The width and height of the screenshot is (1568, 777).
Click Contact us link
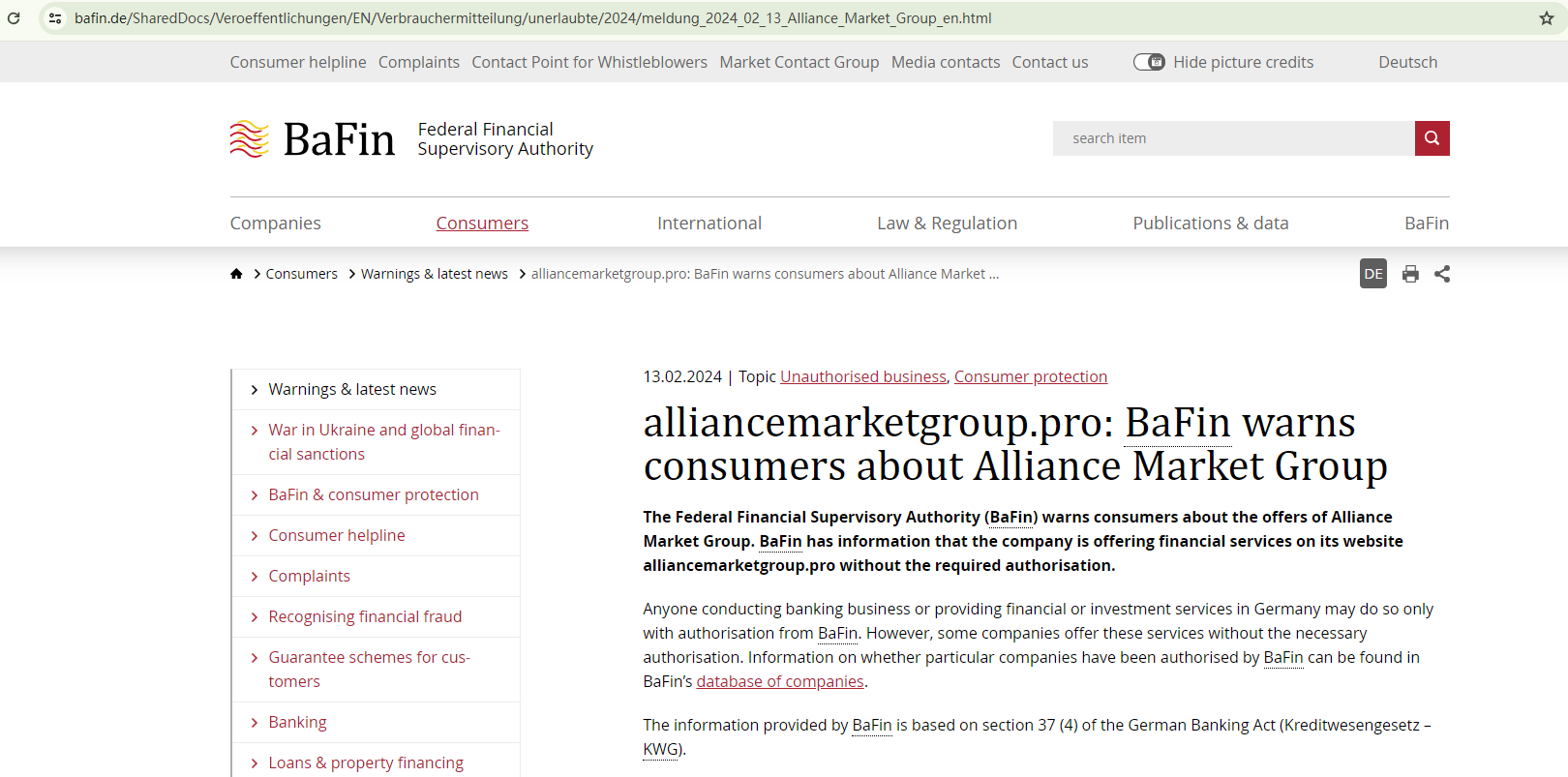(x=1050, y=62)
